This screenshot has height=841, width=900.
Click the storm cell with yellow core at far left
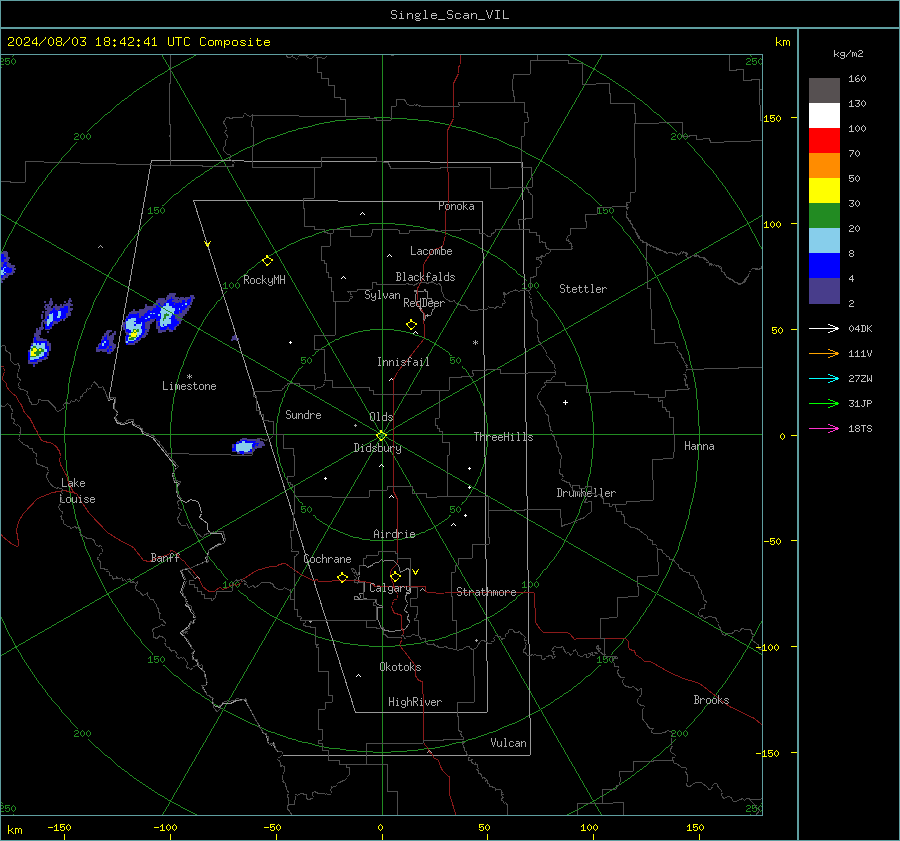[39, 350]
